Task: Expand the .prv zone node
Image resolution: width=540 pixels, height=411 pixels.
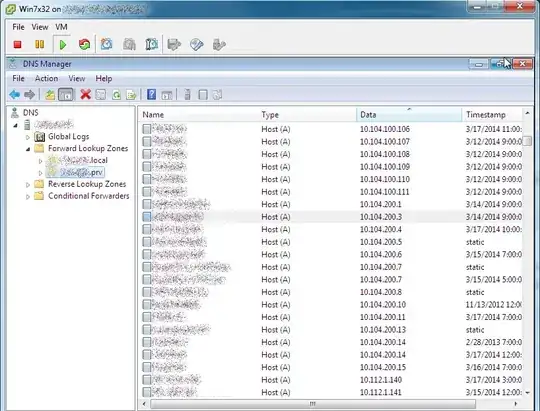Action: point(40,173)
